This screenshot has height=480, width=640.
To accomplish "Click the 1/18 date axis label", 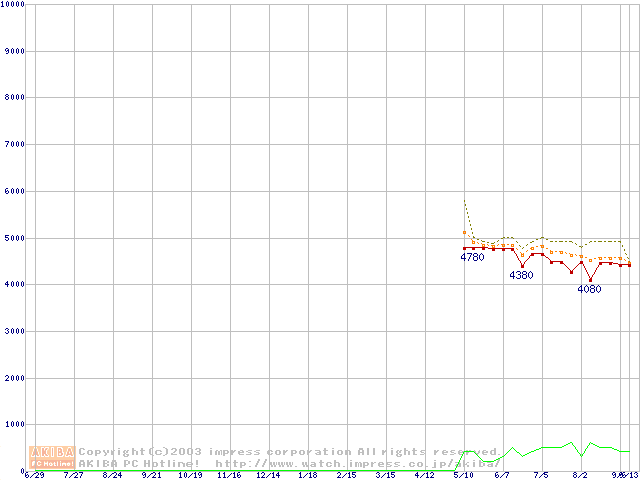I will tap(307, 475).
